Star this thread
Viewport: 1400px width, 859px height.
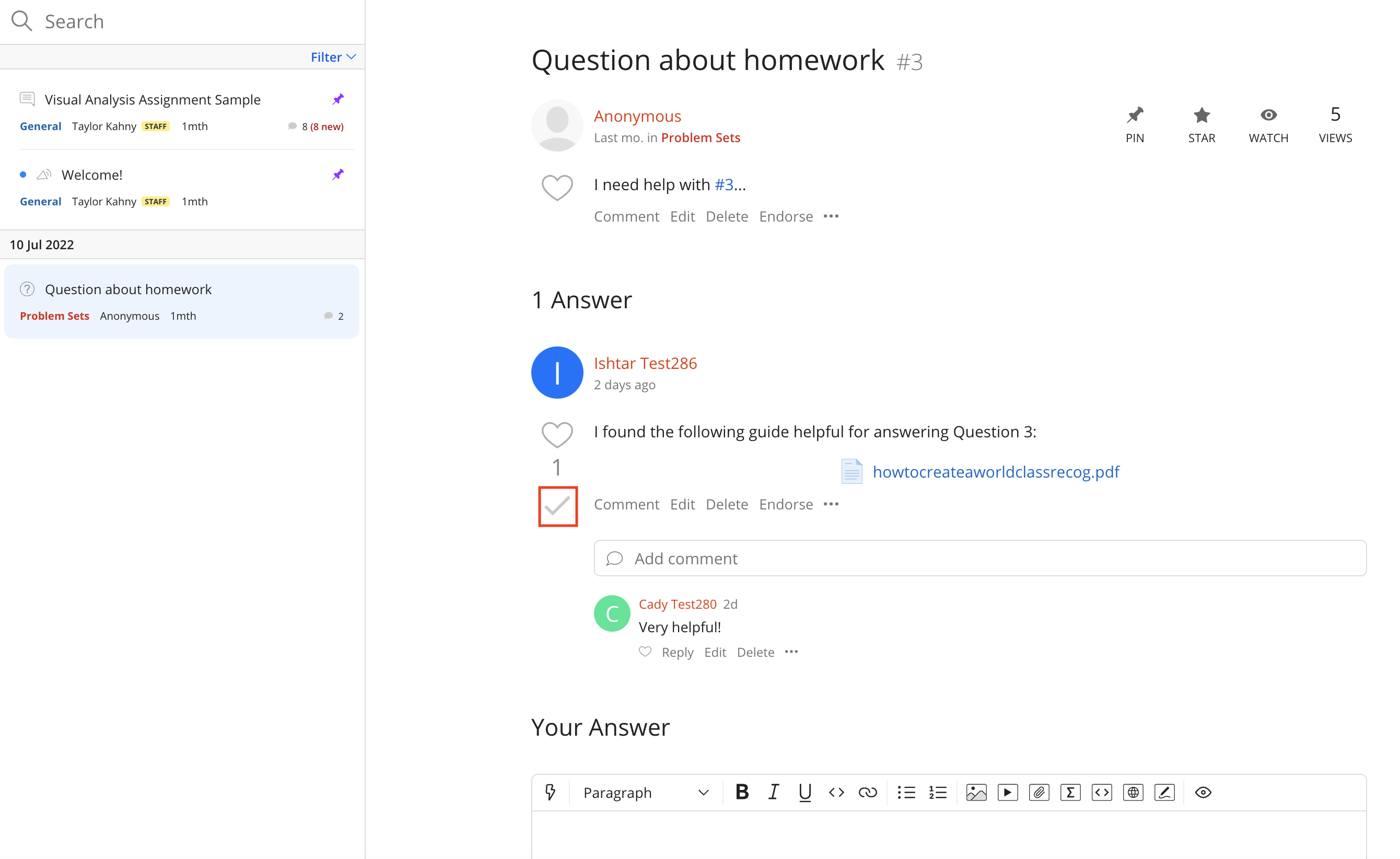[1201, 124]
